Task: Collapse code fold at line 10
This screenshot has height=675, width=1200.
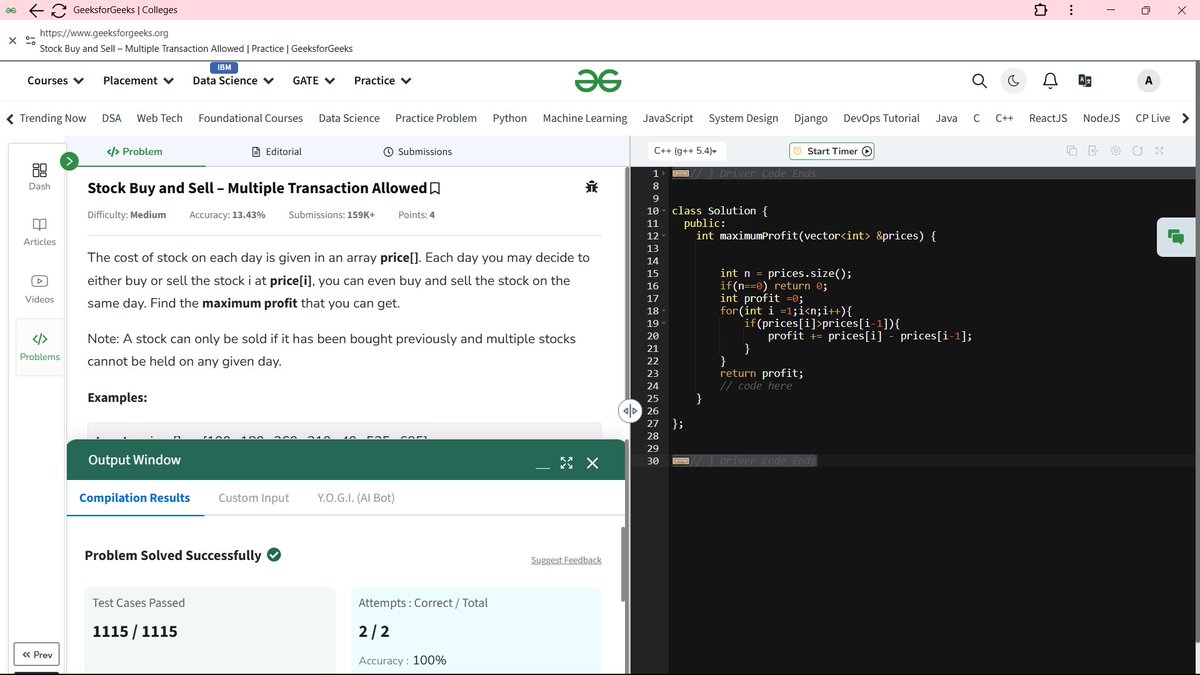Action: click(x=663, y=211)
